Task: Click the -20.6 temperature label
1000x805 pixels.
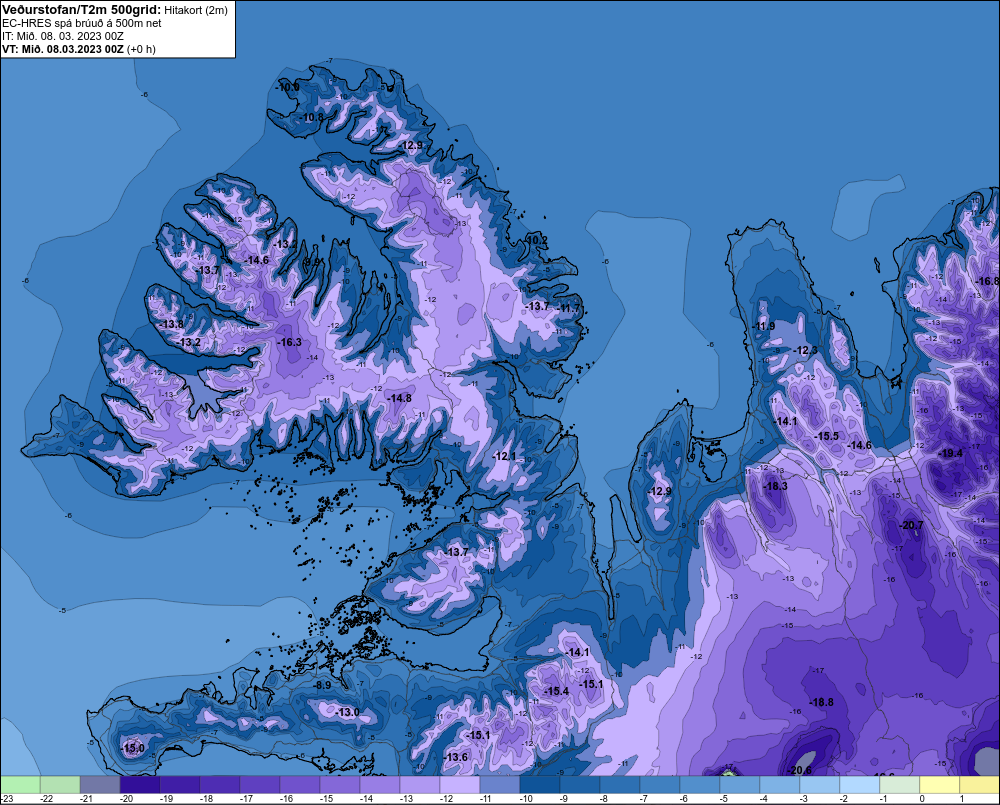Action: [x=799, y=770]
